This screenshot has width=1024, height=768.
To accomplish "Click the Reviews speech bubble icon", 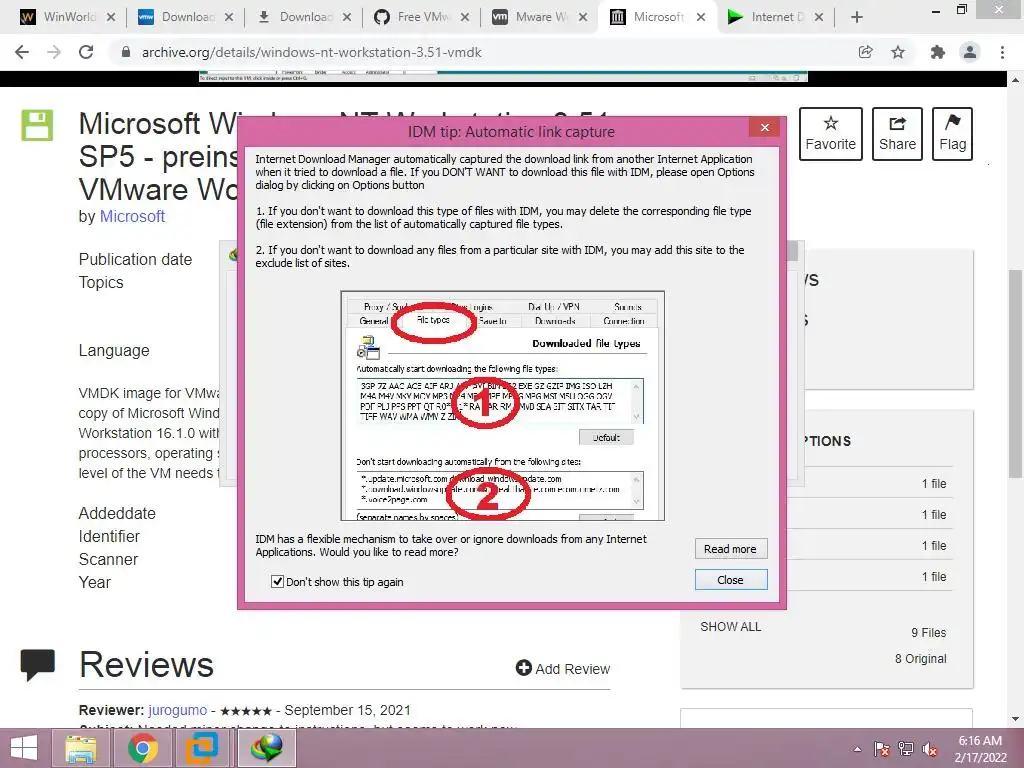I will click(x=37, y=665).
